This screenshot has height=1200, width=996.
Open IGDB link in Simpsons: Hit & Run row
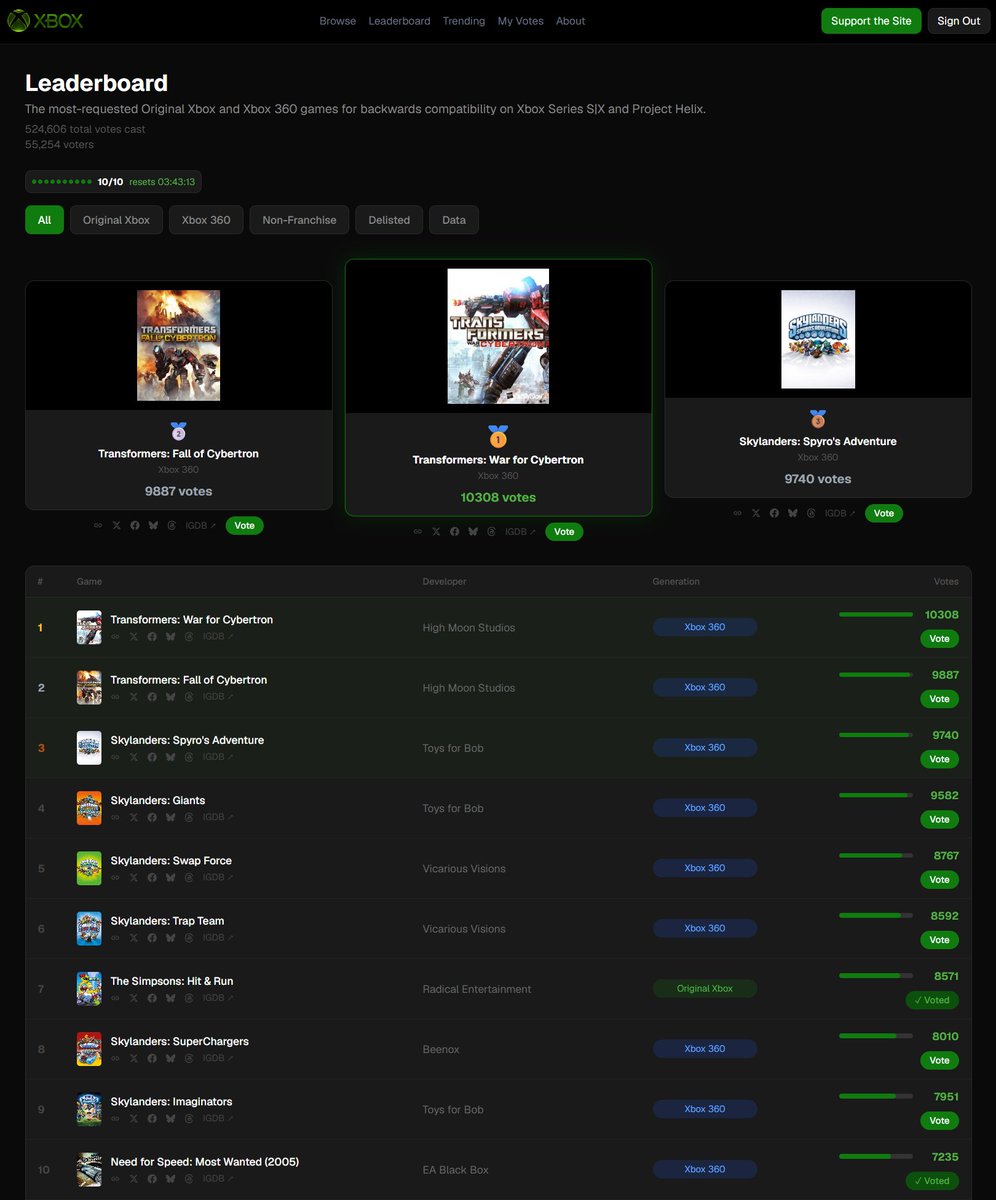(218, 998)
